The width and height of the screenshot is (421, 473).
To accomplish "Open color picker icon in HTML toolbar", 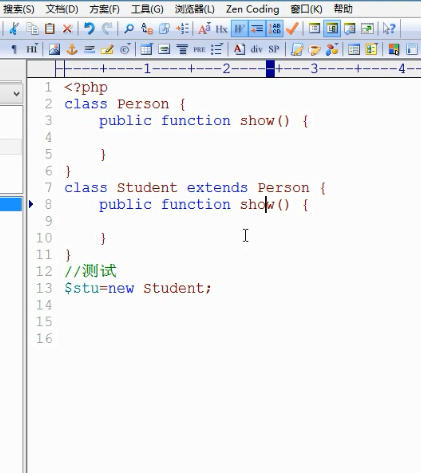I will [394, 50].
